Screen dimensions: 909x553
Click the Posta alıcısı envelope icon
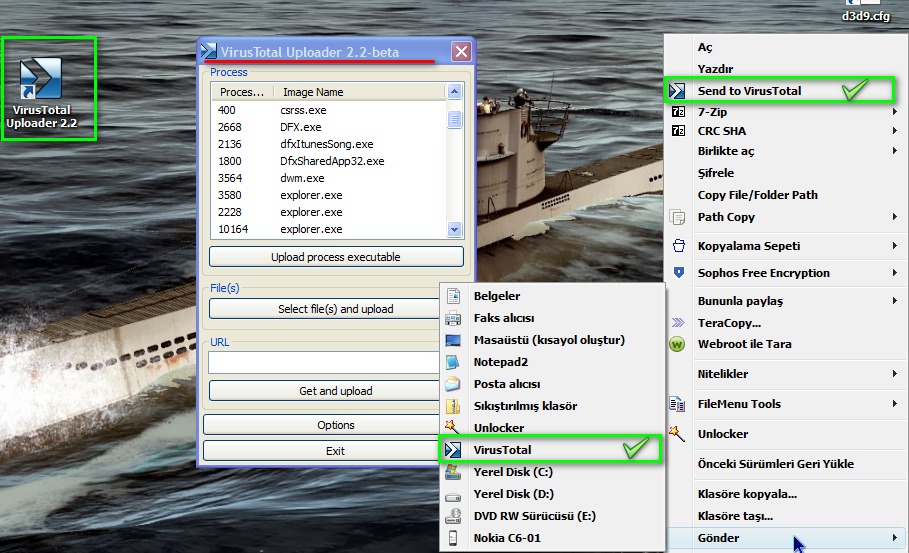453,384
